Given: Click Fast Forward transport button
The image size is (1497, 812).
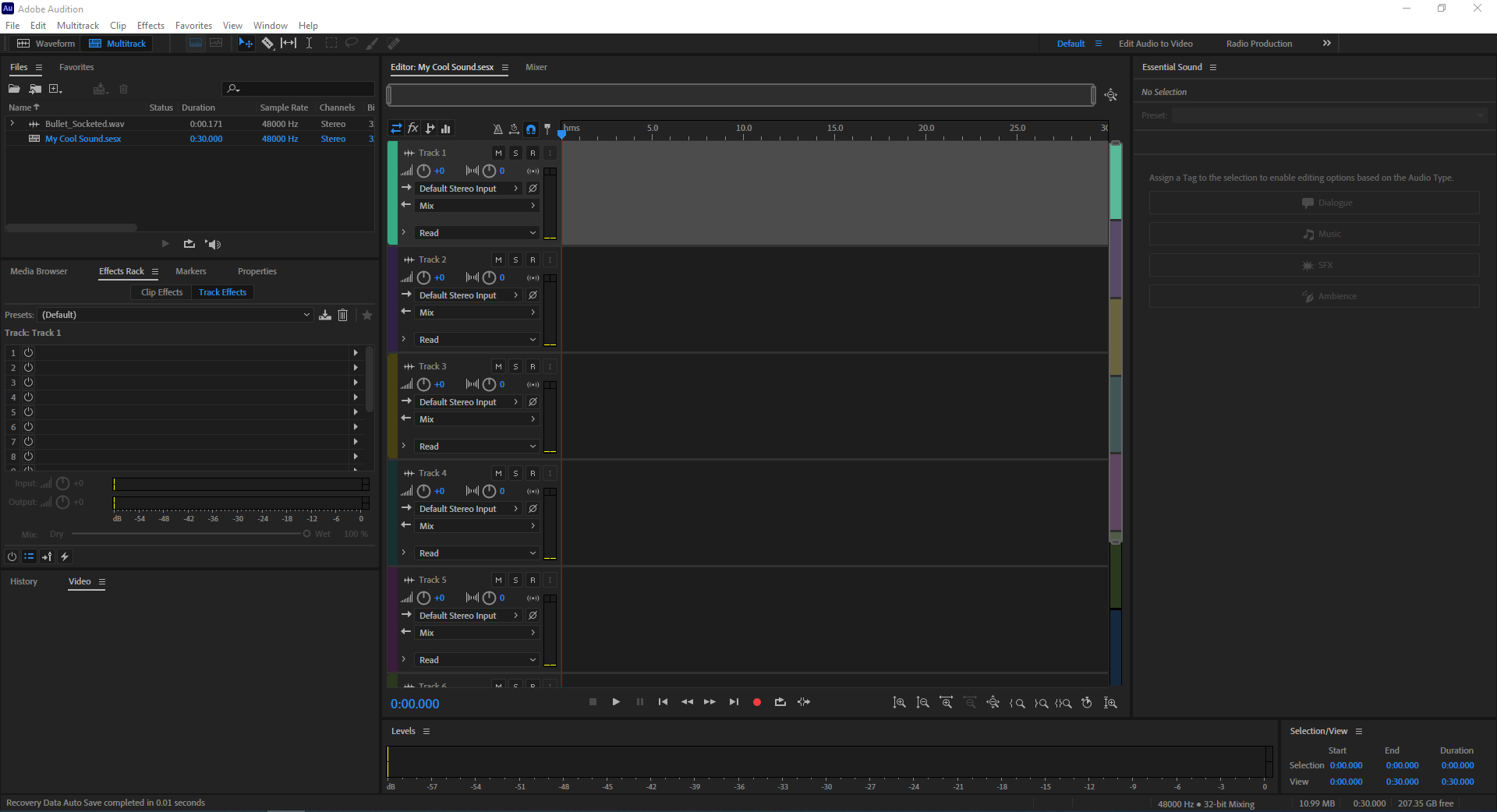Looking at the screenshot, I should tap(710, 702).
